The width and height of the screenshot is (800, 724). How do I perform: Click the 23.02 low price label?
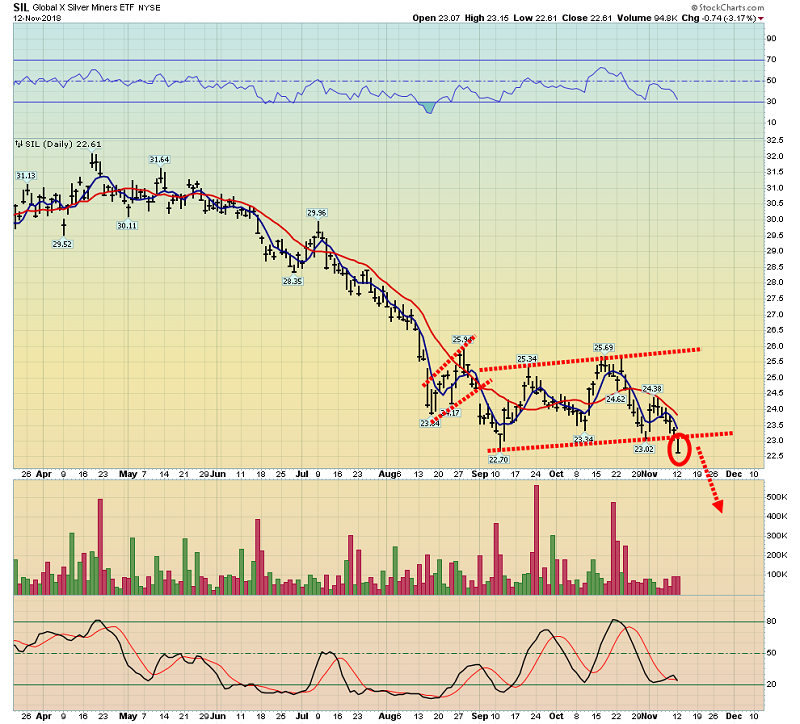(644, 449)
